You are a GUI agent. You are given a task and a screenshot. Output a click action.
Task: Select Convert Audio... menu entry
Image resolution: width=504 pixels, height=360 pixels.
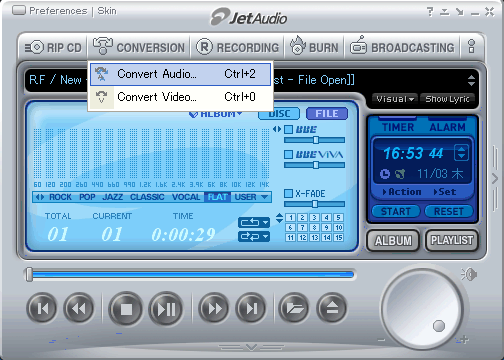coord(180,74)
